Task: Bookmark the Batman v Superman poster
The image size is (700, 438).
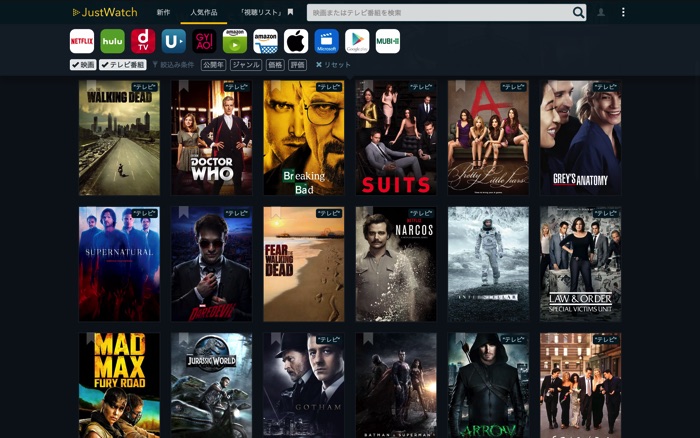Action: (x=368, y=338)
